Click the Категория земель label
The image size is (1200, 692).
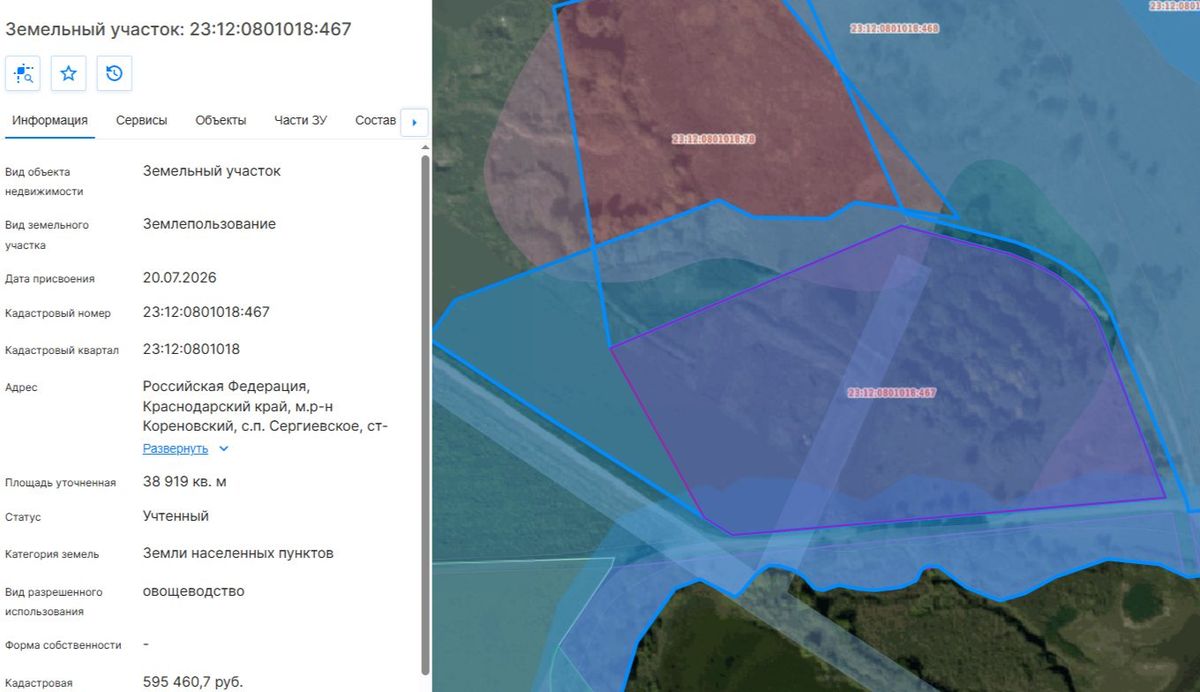click(x=52, y=554)
